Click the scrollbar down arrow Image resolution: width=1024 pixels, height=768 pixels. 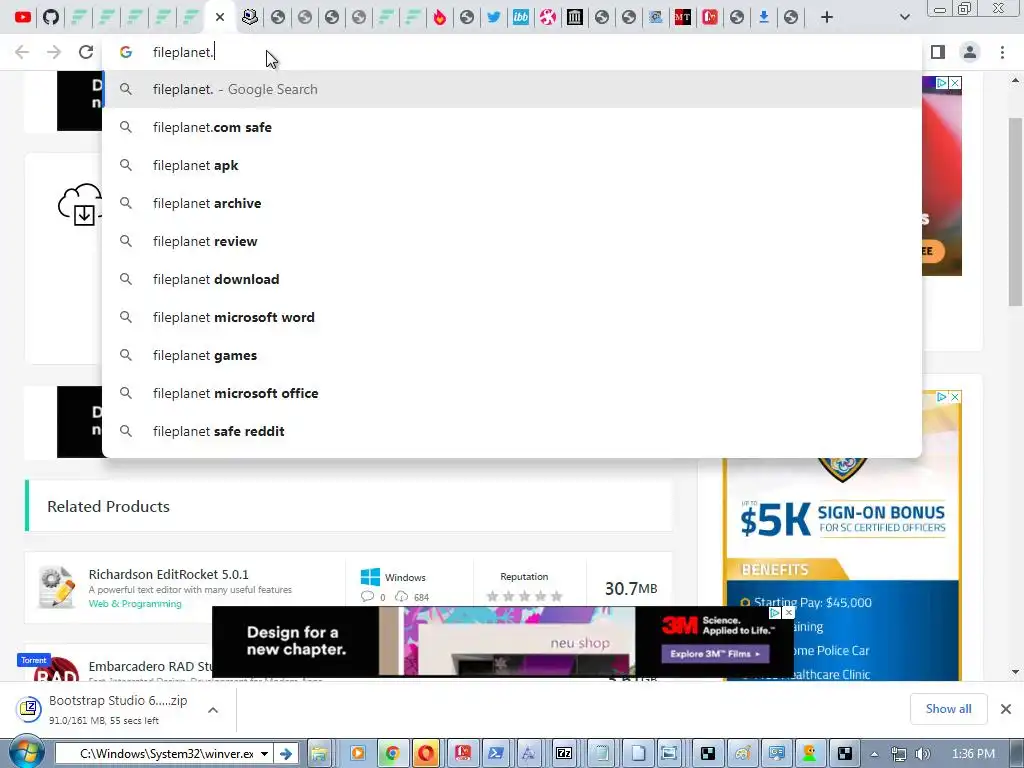point(1015,671)
